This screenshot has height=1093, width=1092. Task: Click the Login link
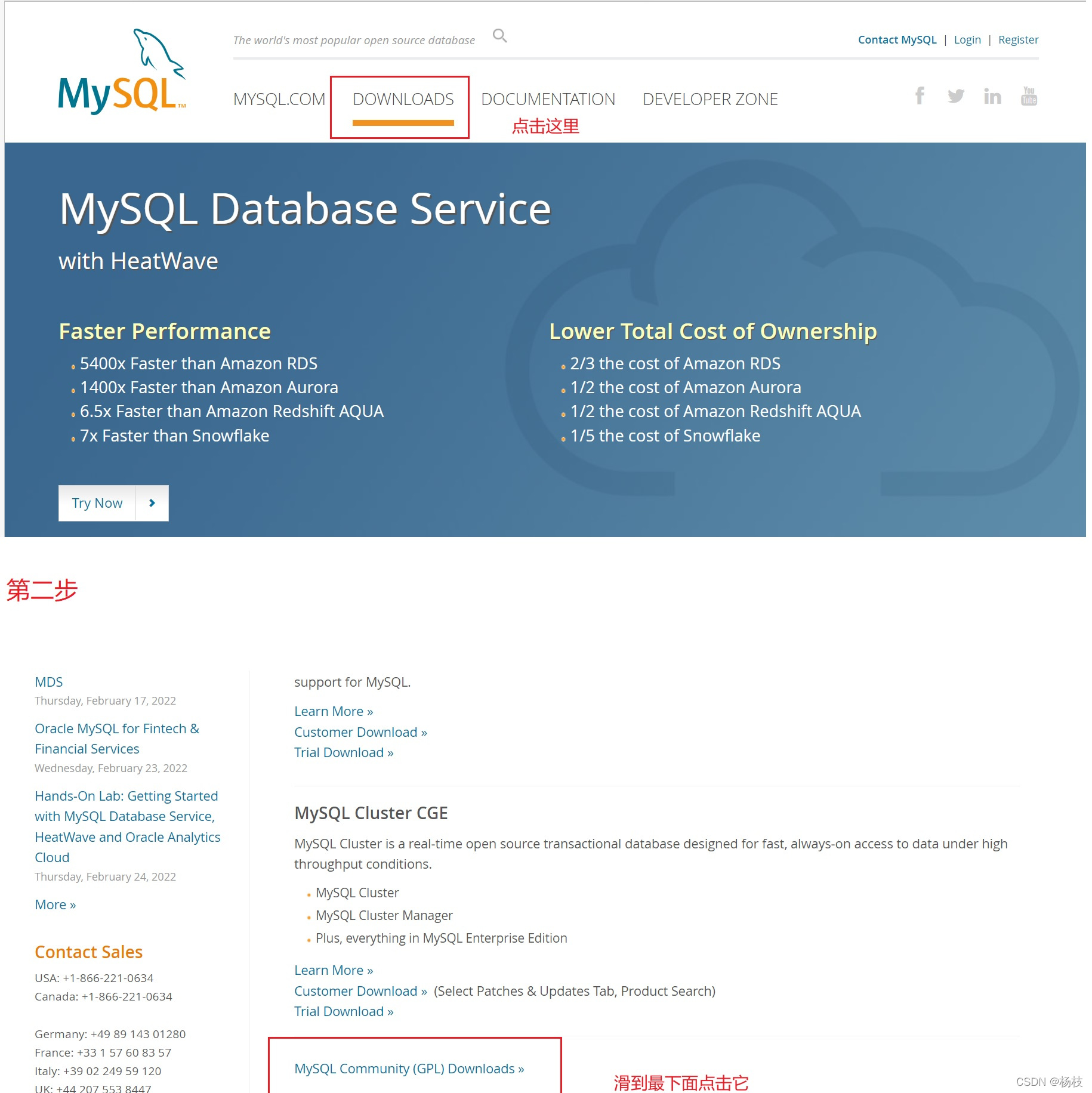click(x=967, y=40)
